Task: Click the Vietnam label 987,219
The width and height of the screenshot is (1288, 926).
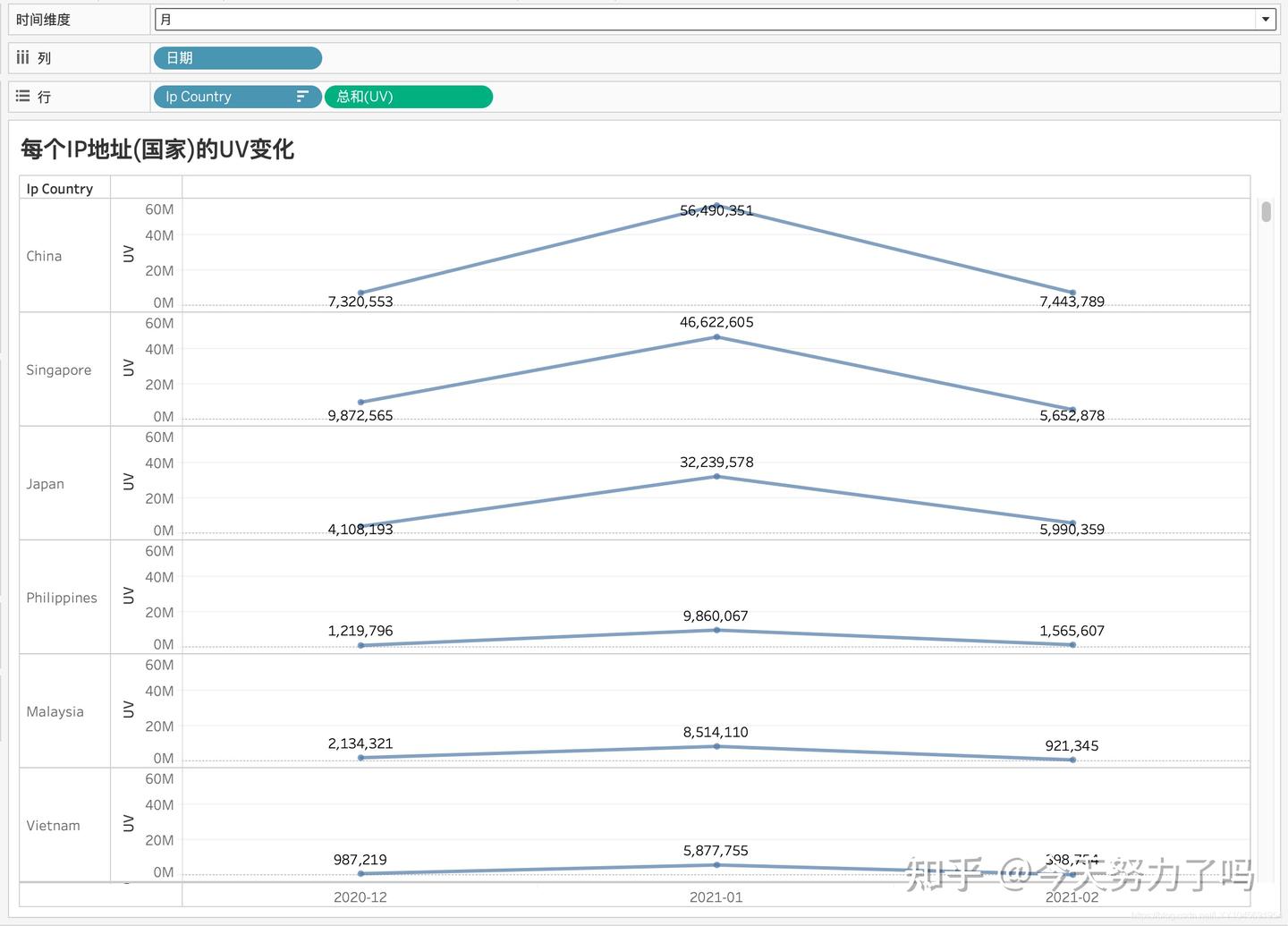Action: 360,860
